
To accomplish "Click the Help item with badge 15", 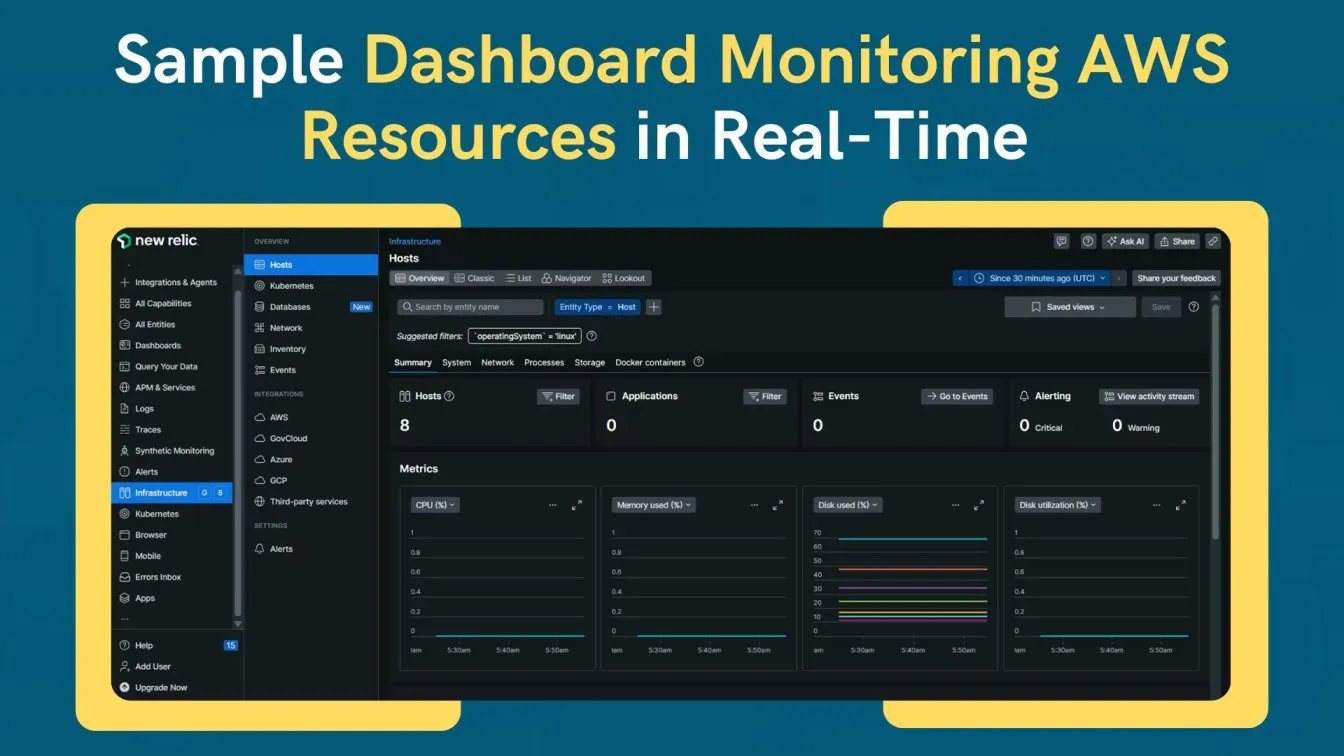I will tap(178, 646).
